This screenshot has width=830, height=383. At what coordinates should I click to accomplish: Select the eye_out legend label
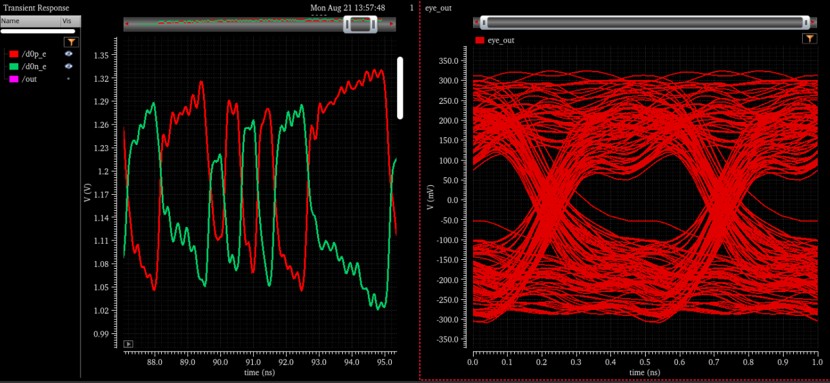pyautogui.click(x=501, y=40)
